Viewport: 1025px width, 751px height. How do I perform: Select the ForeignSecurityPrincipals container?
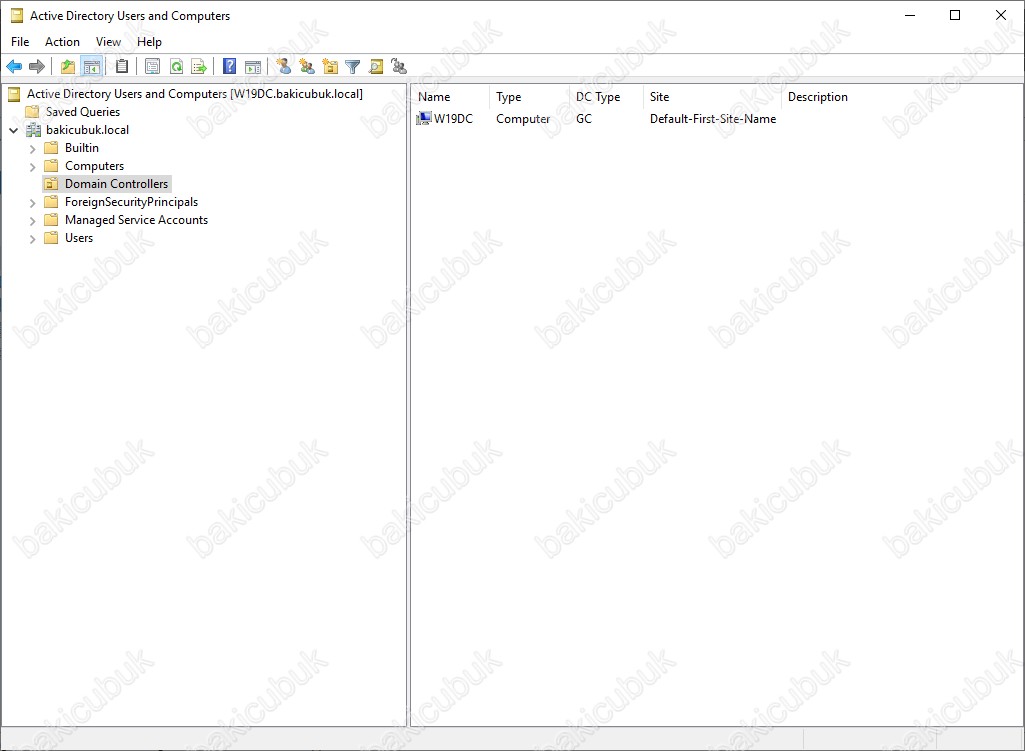pyautogui.click(x=131, y=202)
